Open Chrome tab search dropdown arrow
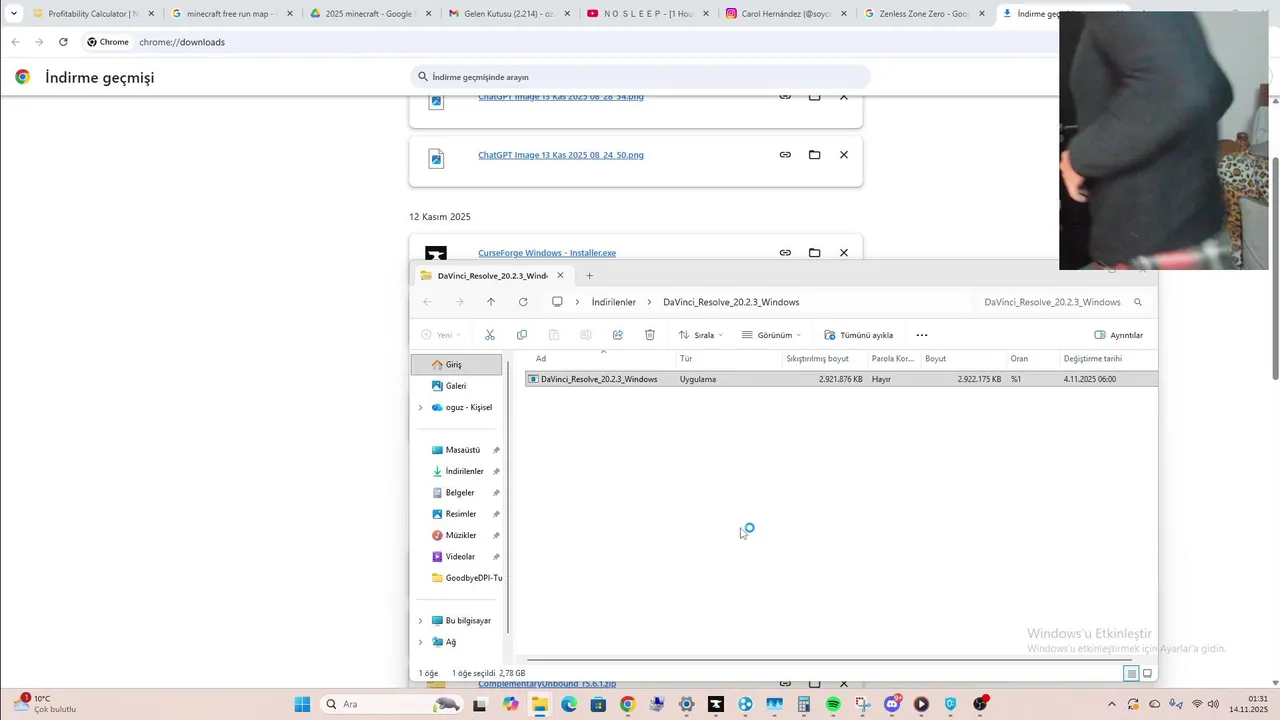 14,14
